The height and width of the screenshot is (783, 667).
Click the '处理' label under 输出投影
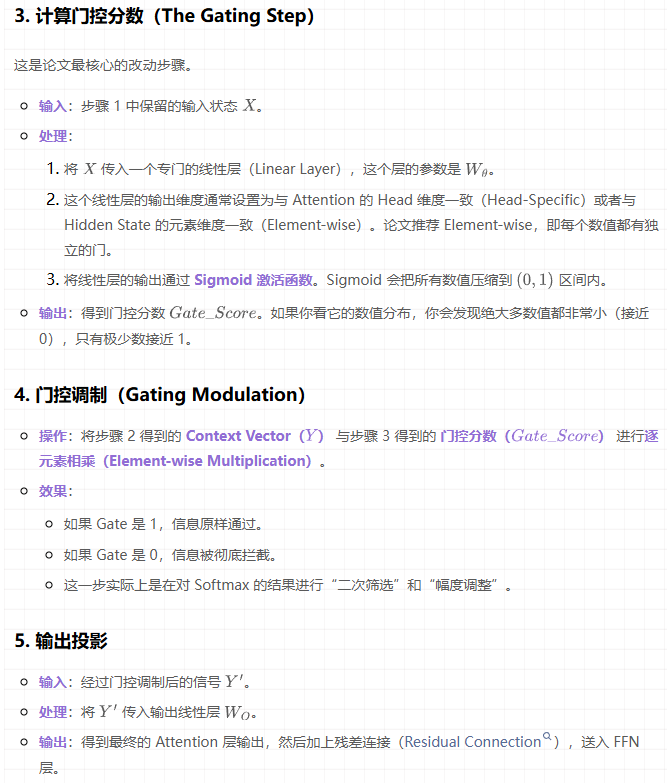pos(52,712)
